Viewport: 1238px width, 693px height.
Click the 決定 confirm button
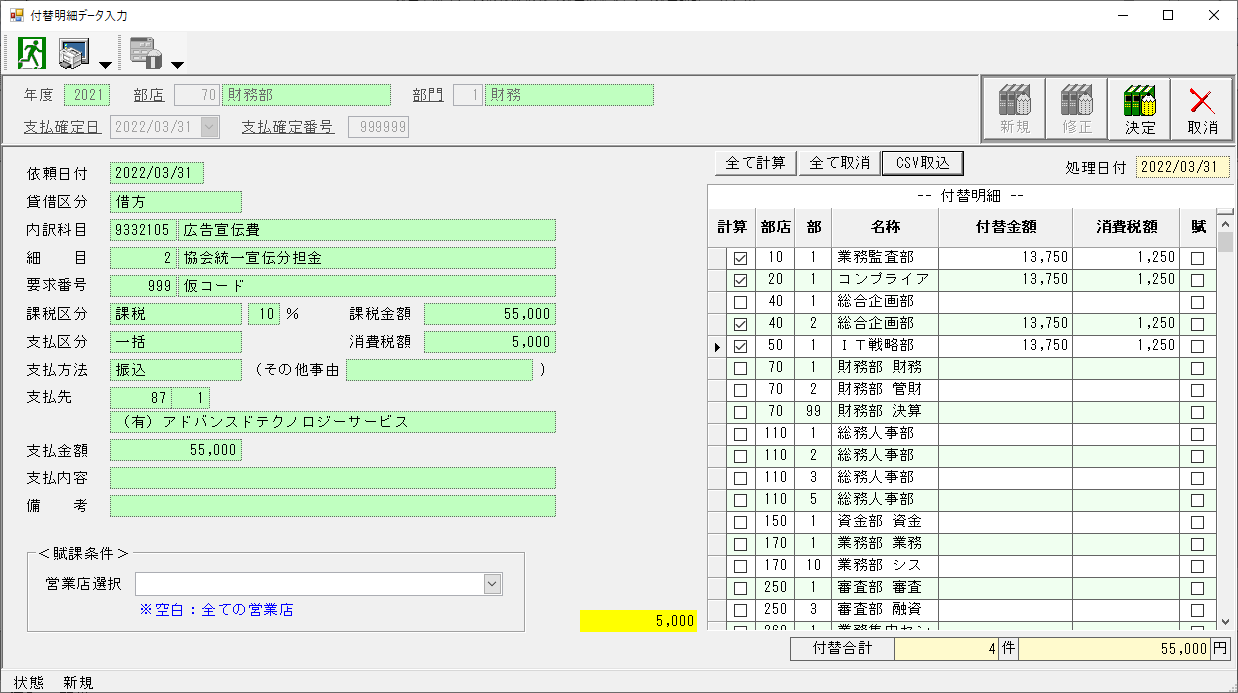[1139, 110]
